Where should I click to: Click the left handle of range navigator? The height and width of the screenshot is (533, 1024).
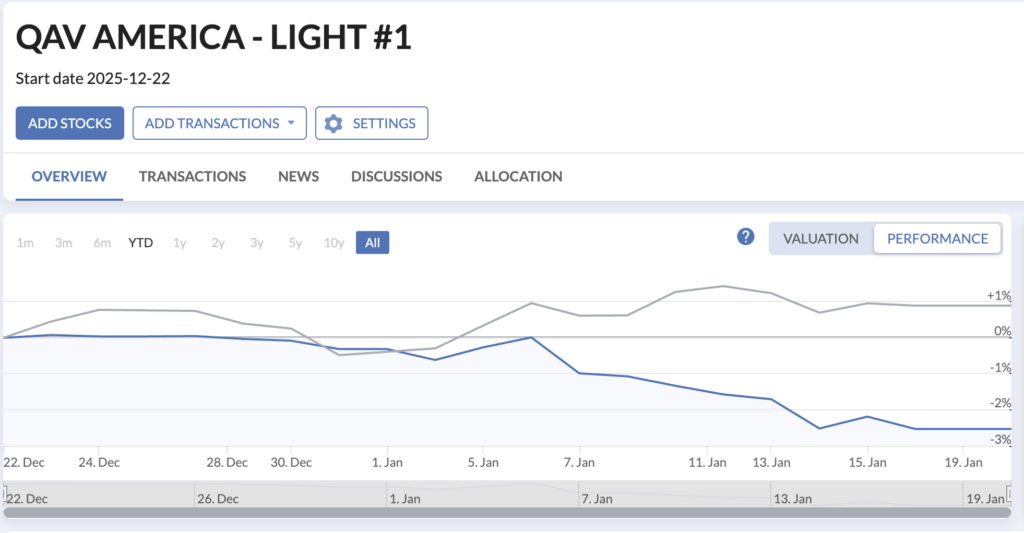point(4,494)
